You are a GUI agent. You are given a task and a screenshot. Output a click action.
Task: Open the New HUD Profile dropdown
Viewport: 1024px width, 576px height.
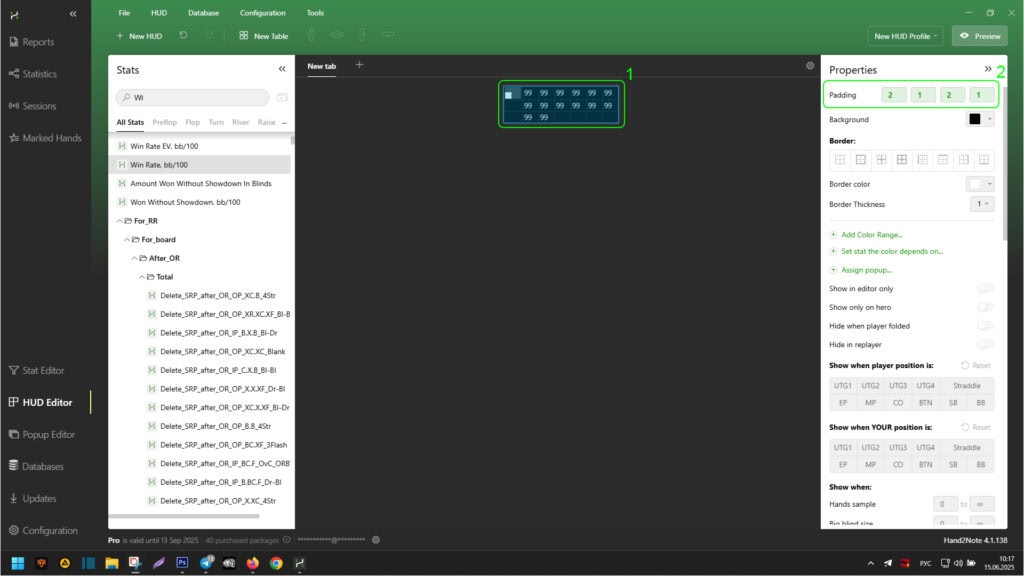pos(906,36)
